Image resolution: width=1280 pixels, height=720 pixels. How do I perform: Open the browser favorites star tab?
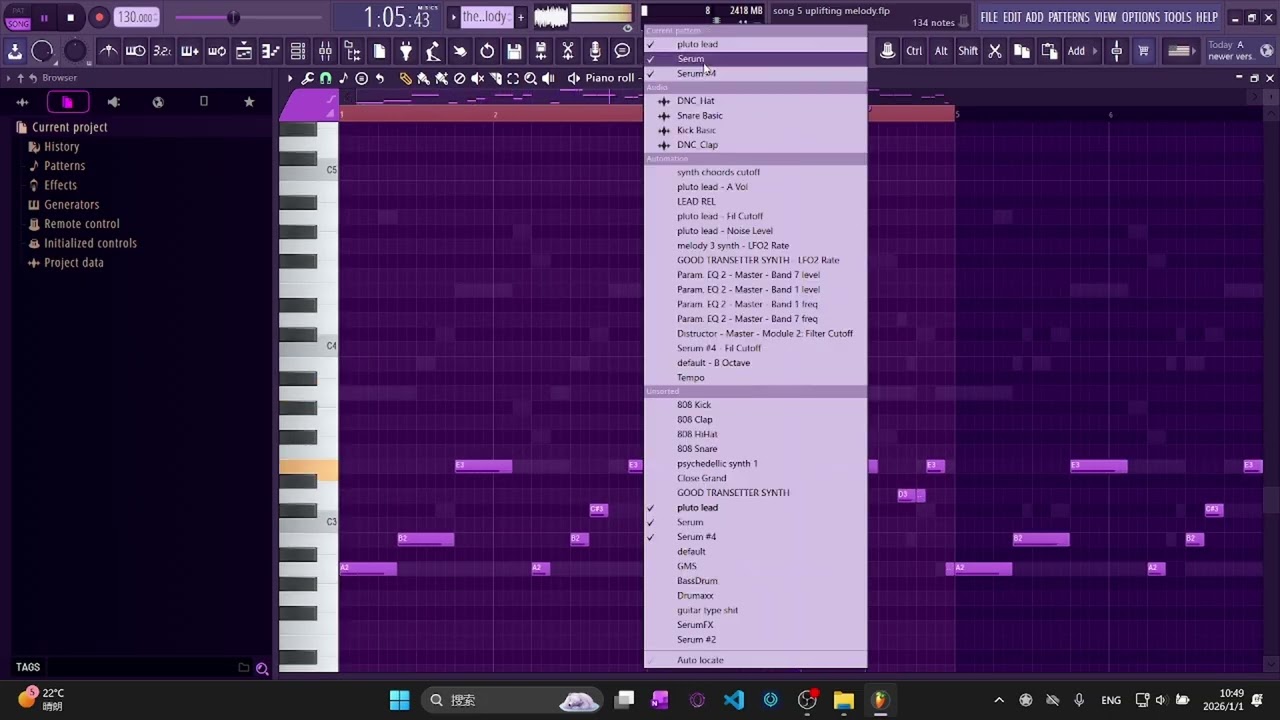coord(249,102)
